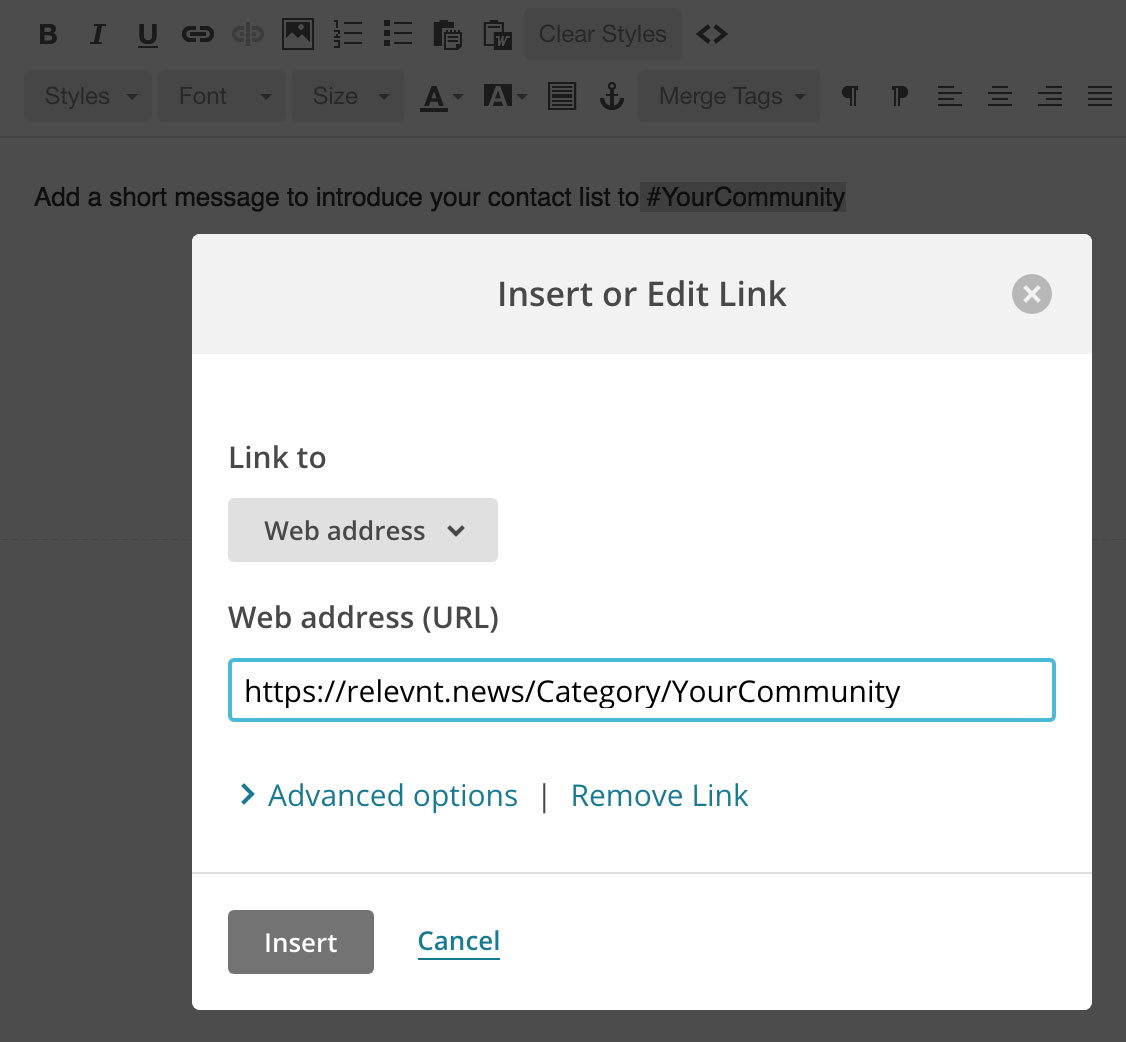Screen dimensions: 1126x1042
Task: Click the paste from Word icon
Action: click(497, 34)
